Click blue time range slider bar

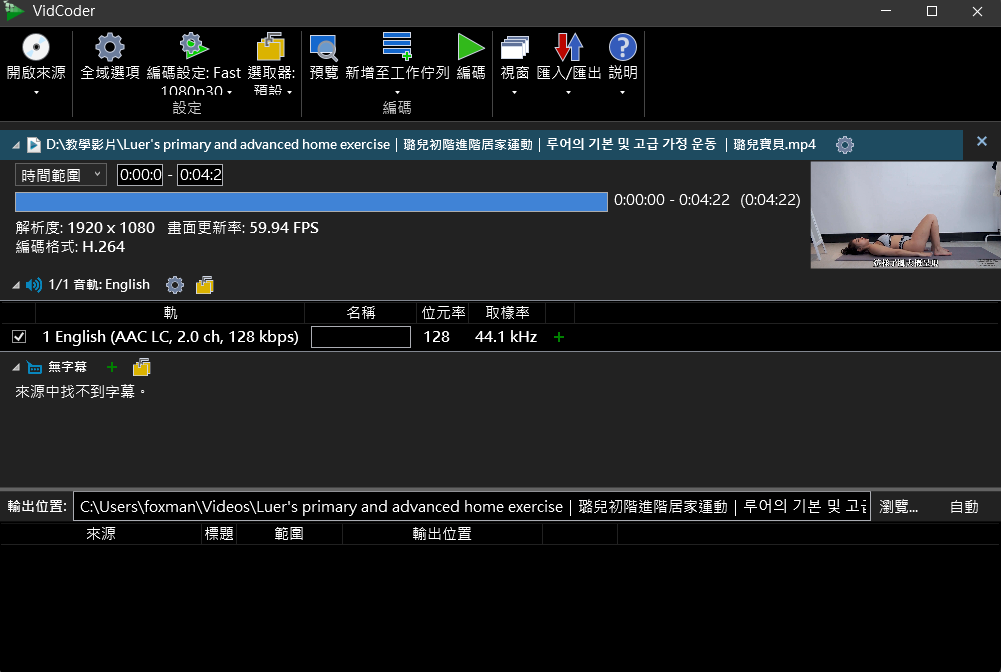click(311, 202)
